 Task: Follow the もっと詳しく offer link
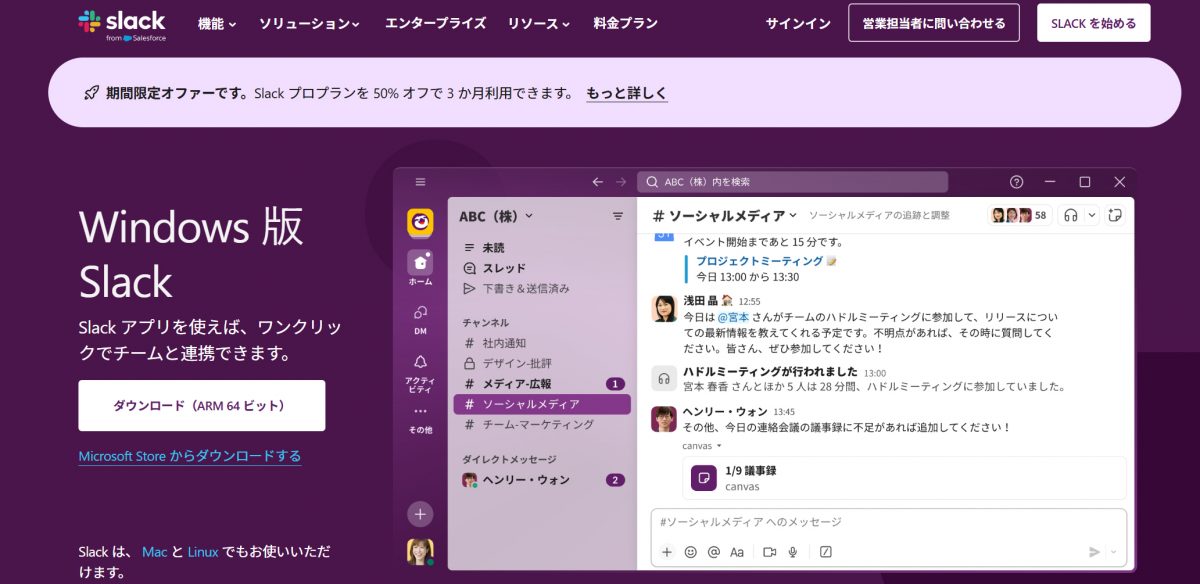[x=626, y=93]
